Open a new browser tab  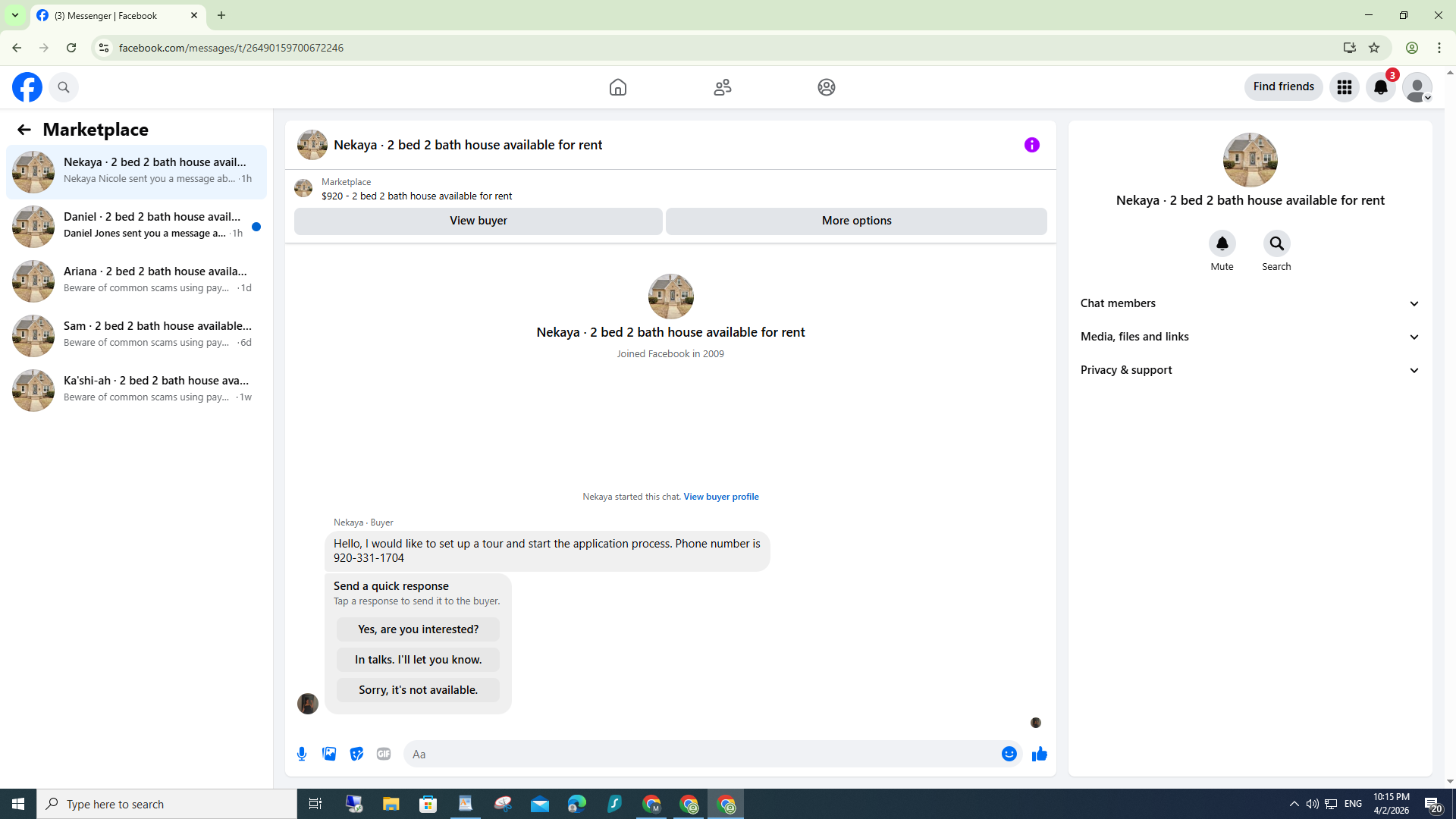(x=221, y=15)
